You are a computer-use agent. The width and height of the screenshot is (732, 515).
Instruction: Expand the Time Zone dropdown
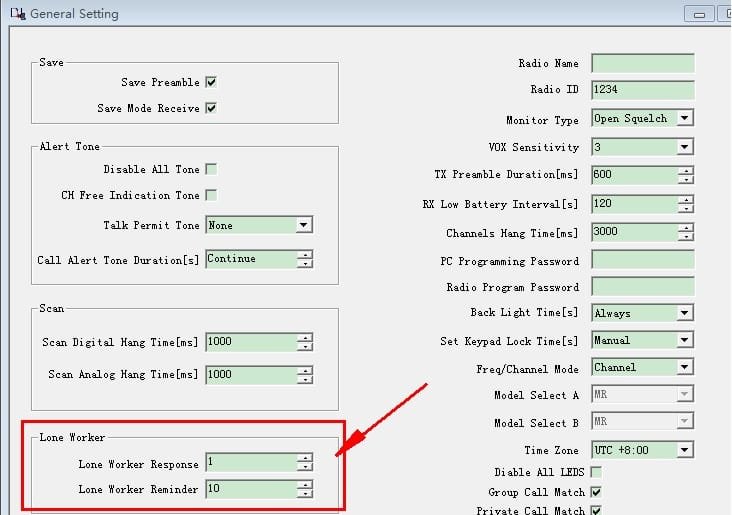(685, 450)
